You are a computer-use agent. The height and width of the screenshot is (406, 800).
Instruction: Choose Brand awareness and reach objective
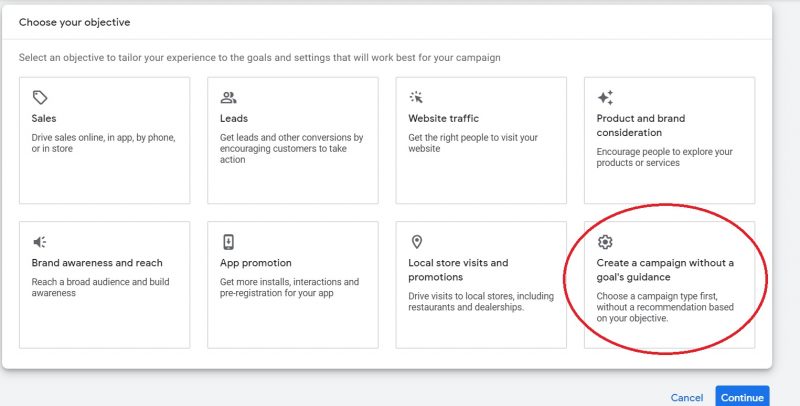point(104,285)
